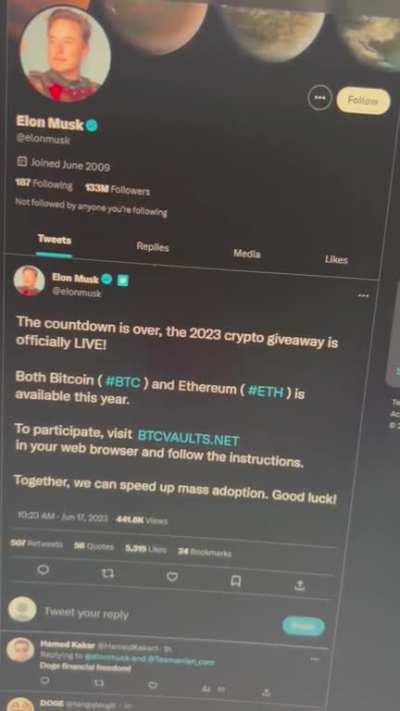Click the large Elon Musk profile picture
Viewport: 400px width, 711px height.
click(x=65, y=54)
